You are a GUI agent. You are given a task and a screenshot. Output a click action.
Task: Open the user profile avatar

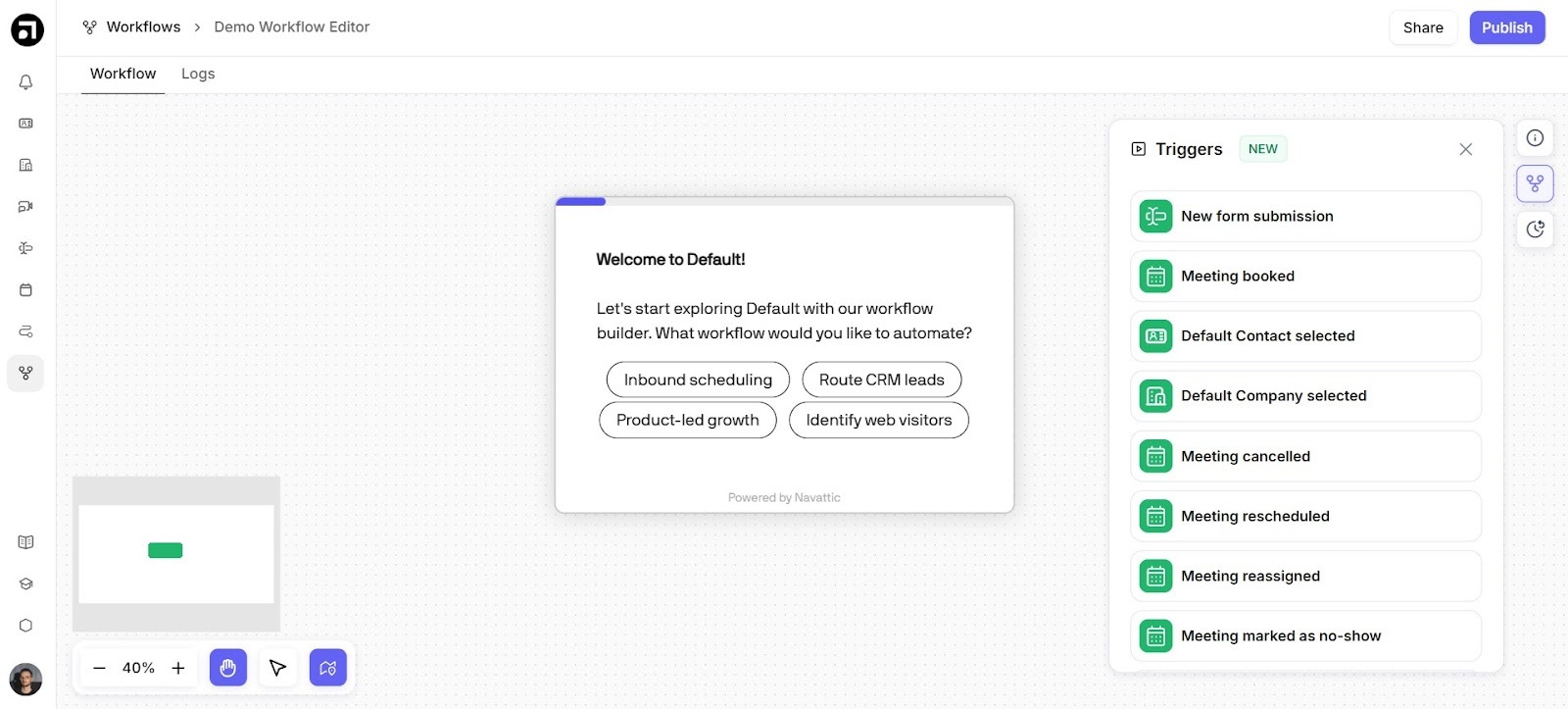pyautogui.click(x=25, y=679)
